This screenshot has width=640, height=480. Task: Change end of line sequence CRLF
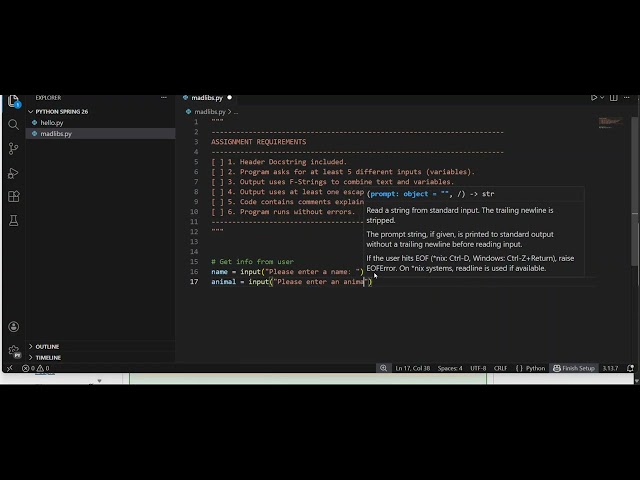500,368
